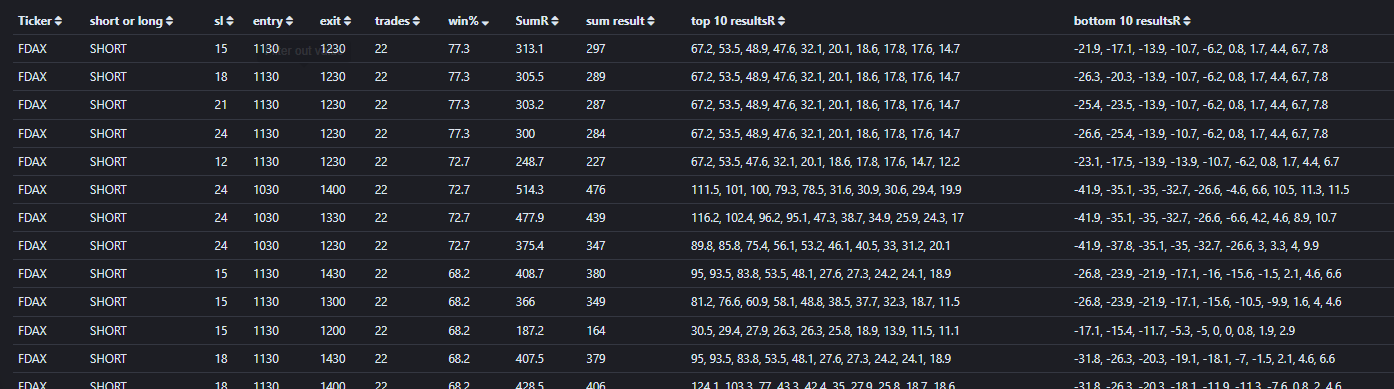Image resolution: width=1394 pixels, height=389 pixels.
Task: Select sum result value 287
Action: click(596, 105)
